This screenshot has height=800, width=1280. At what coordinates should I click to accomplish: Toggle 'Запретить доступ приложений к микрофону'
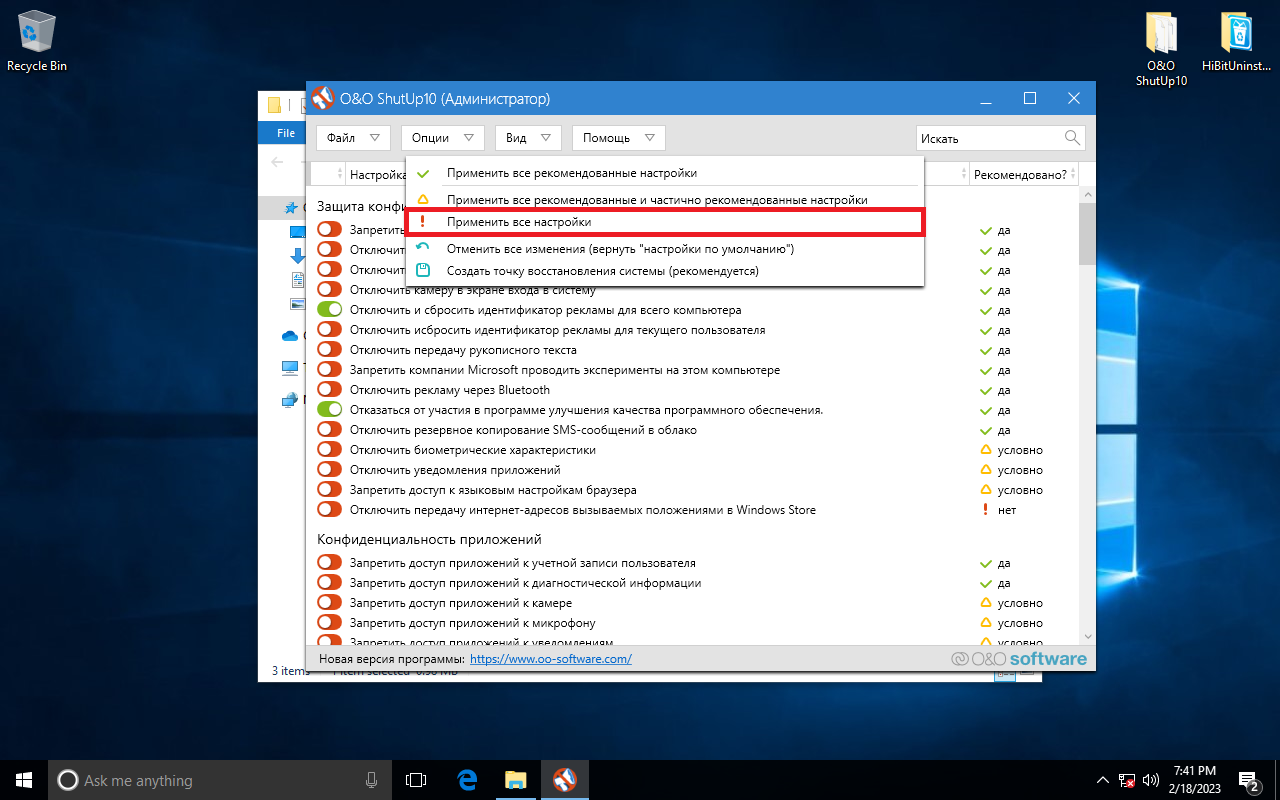[330, 623]
